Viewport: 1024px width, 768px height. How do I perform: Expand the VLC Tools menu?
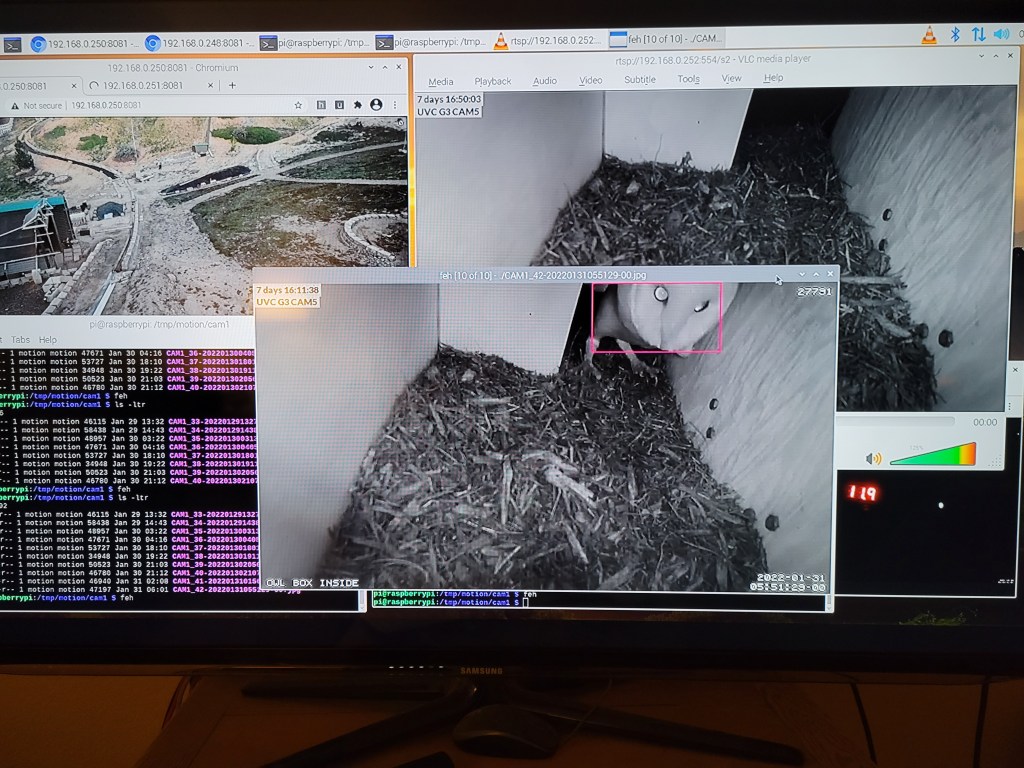pyautogui.click(x=688, y=80)
